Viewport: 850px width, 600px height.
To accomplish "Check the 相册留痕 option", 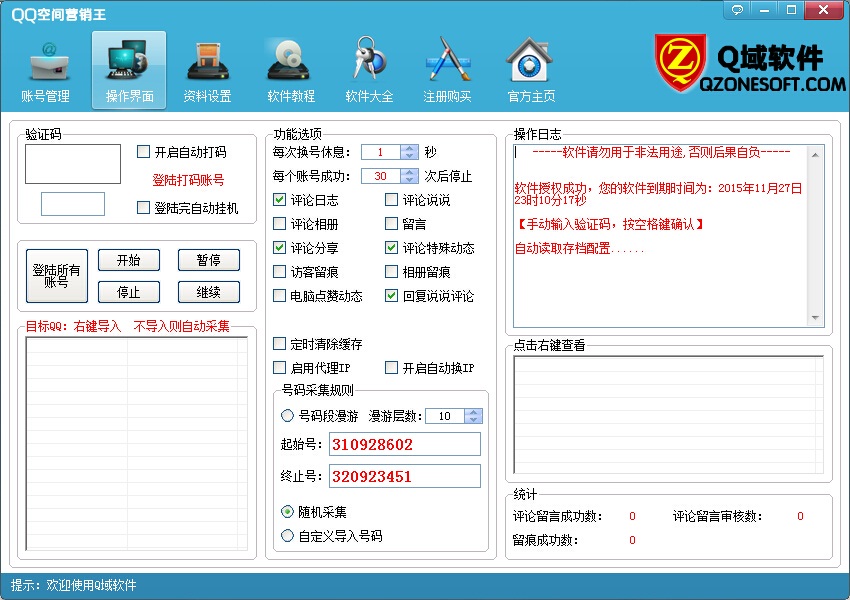I will tap(391, 272).
